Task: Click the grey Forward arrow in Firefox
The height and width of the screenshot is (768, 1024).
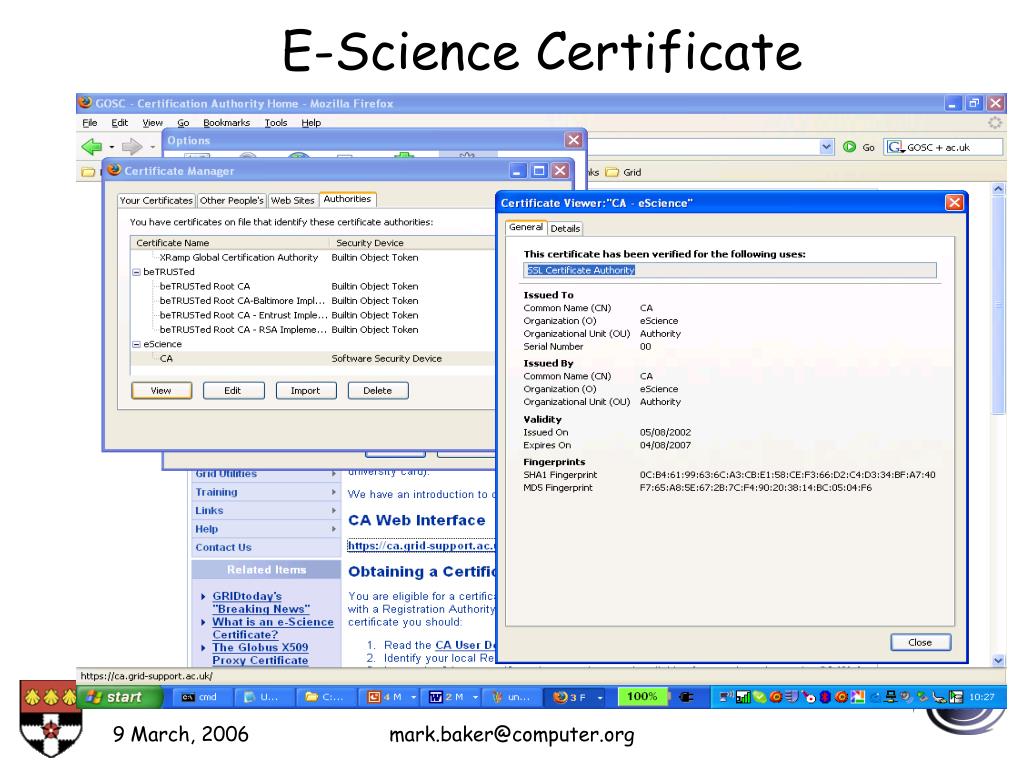Action: tap(131, 147)
